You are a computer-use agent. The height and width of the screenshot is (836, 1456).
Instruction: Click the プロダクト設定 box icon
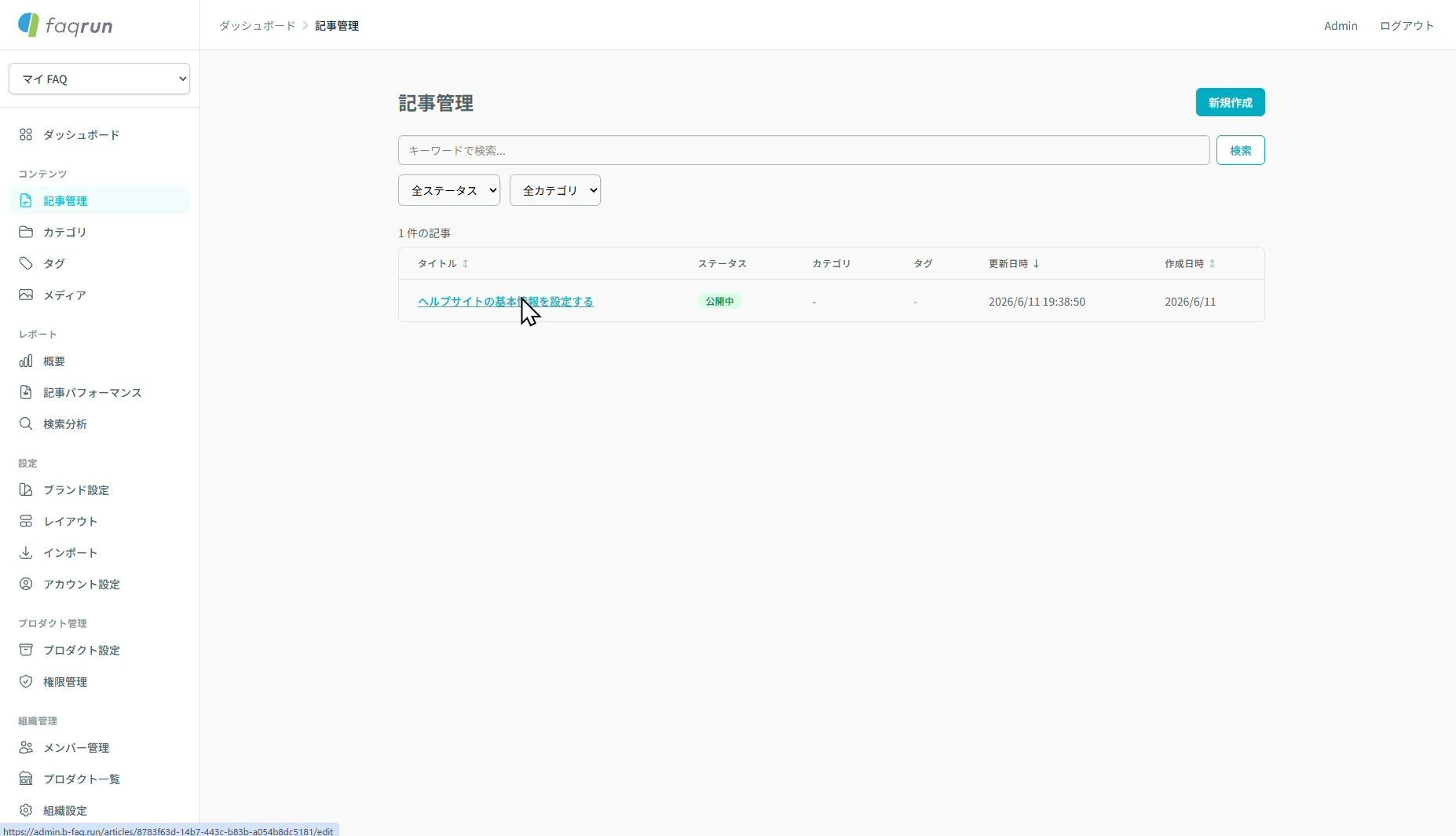coord(26,650)
